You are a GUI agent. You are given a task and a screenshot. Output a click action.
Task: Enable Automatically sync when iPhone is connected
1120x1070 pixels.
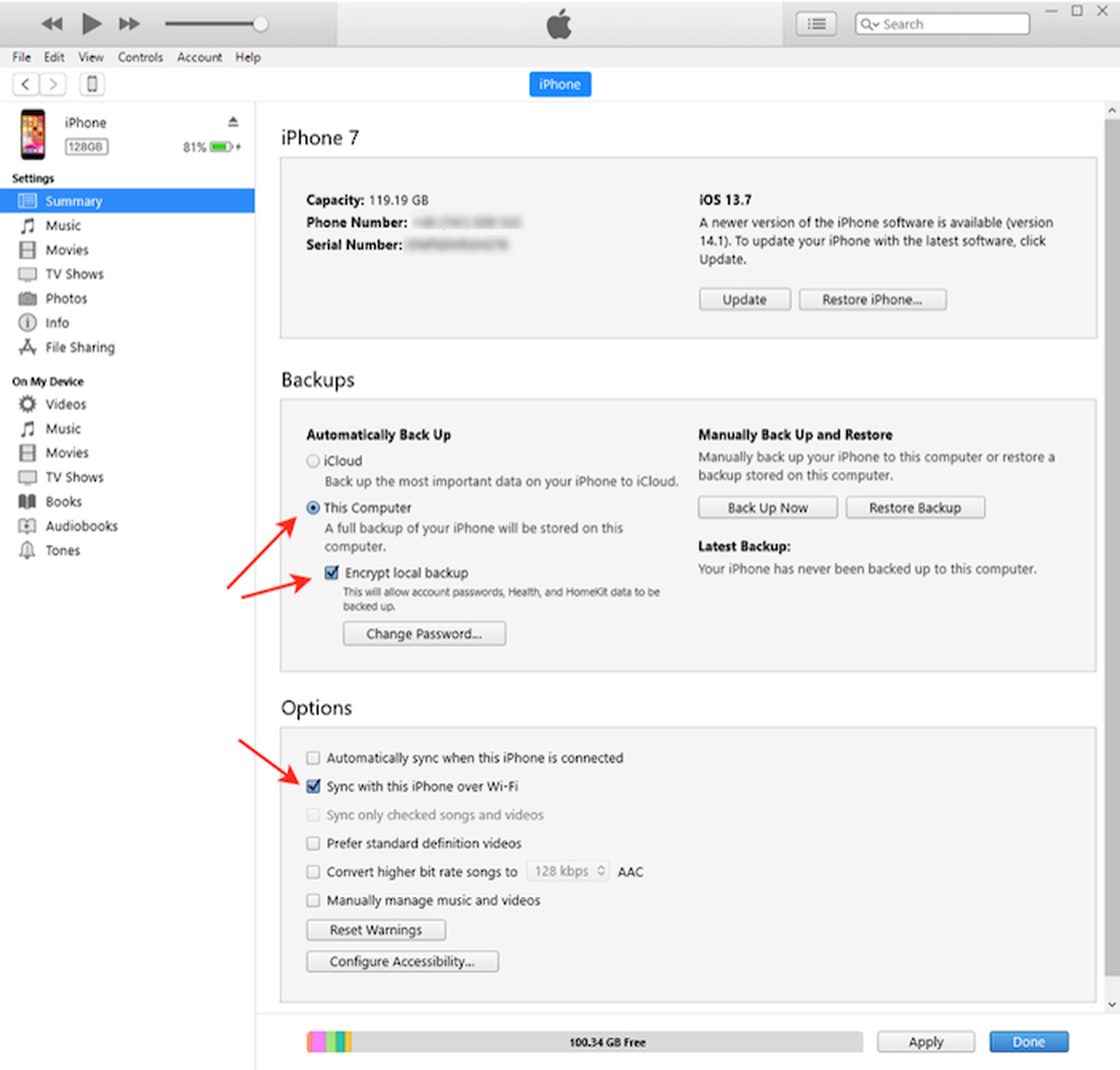(314, 757)
